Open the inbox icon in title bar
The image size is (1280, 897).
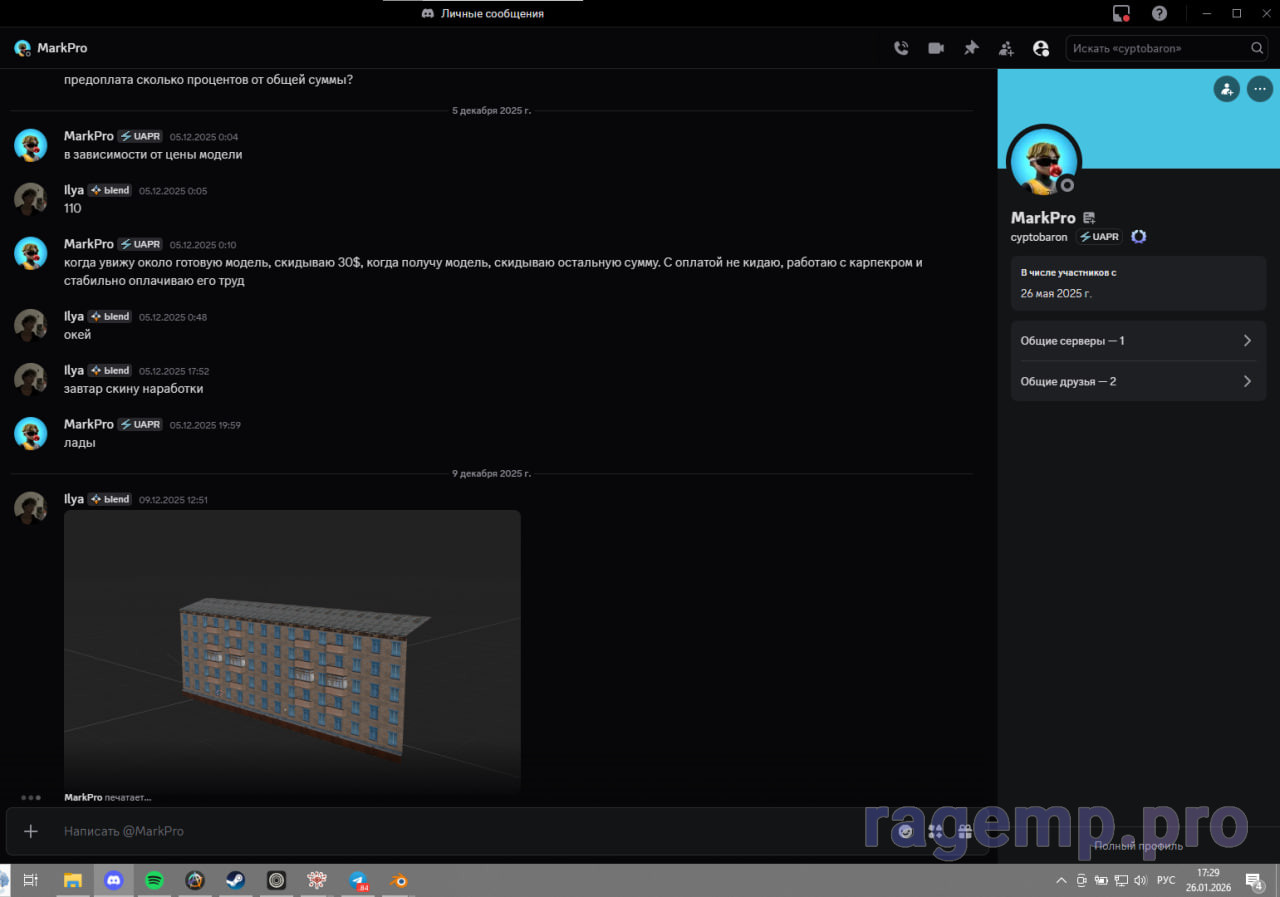click(x=1121, y=13)
